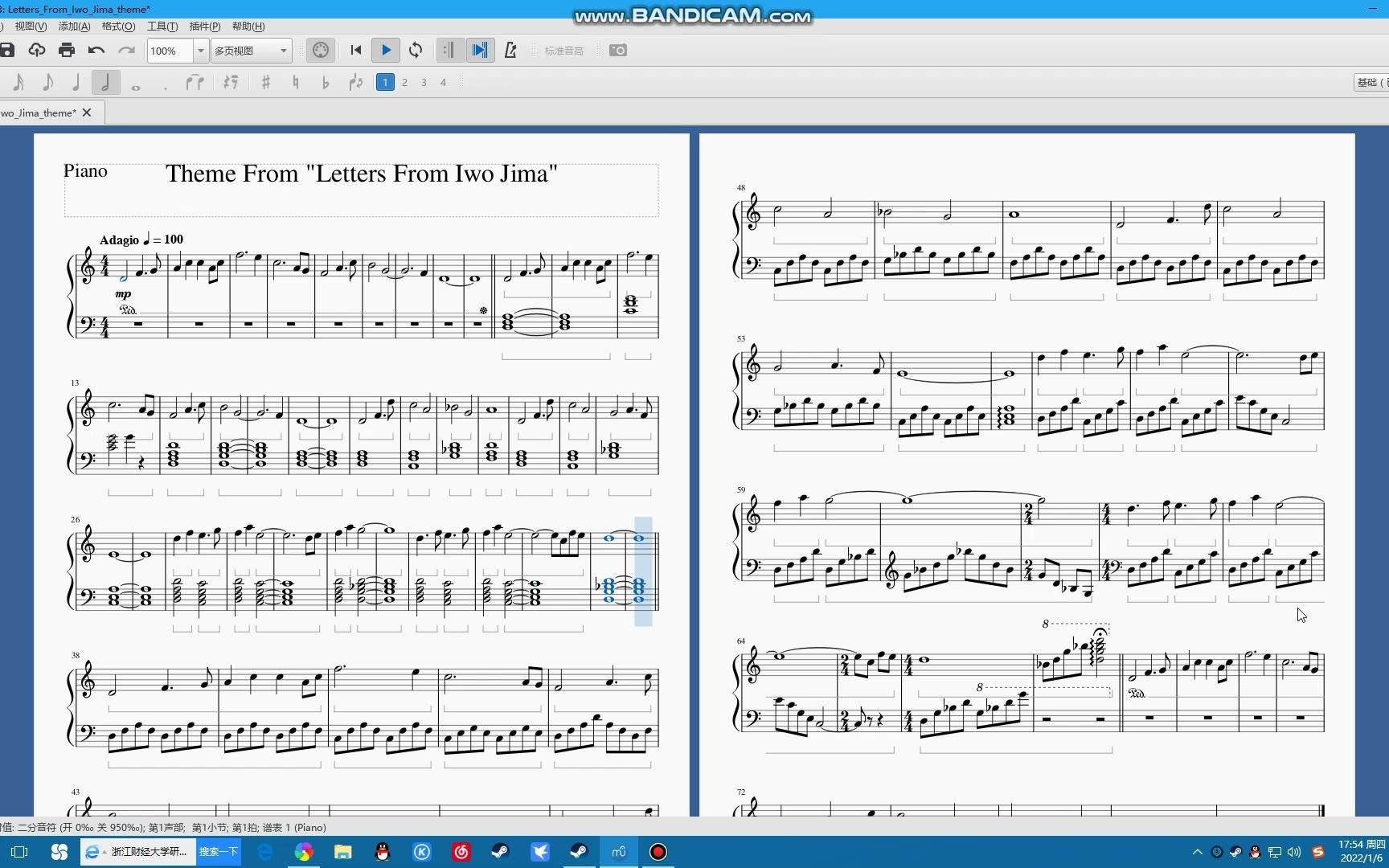This screenshot has height=868, width=1389.
Task: Redo the last undone action
Action: click(x=126, y=50)
